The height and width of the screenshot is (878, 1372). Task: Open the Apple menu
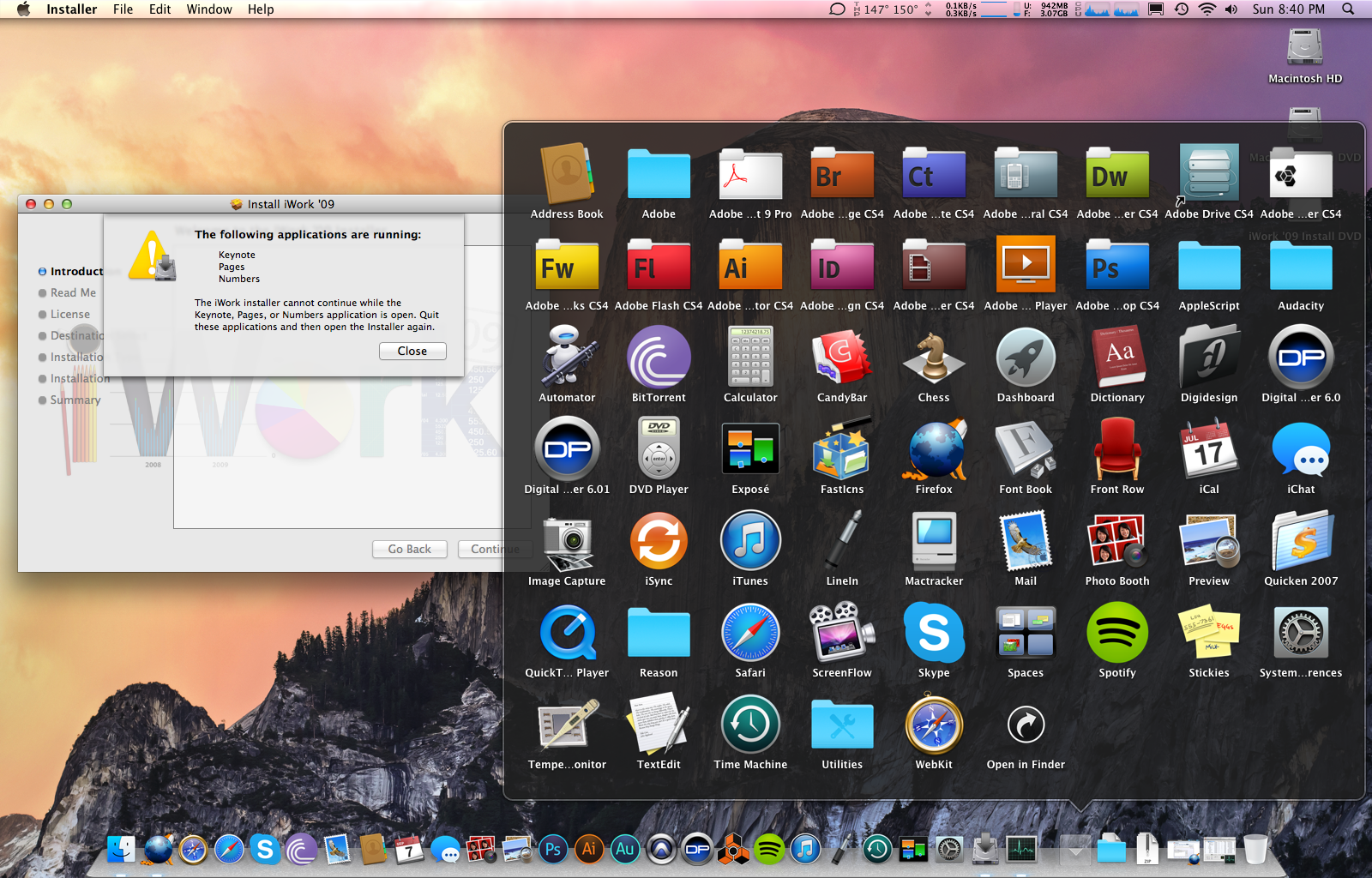[23, 9]
